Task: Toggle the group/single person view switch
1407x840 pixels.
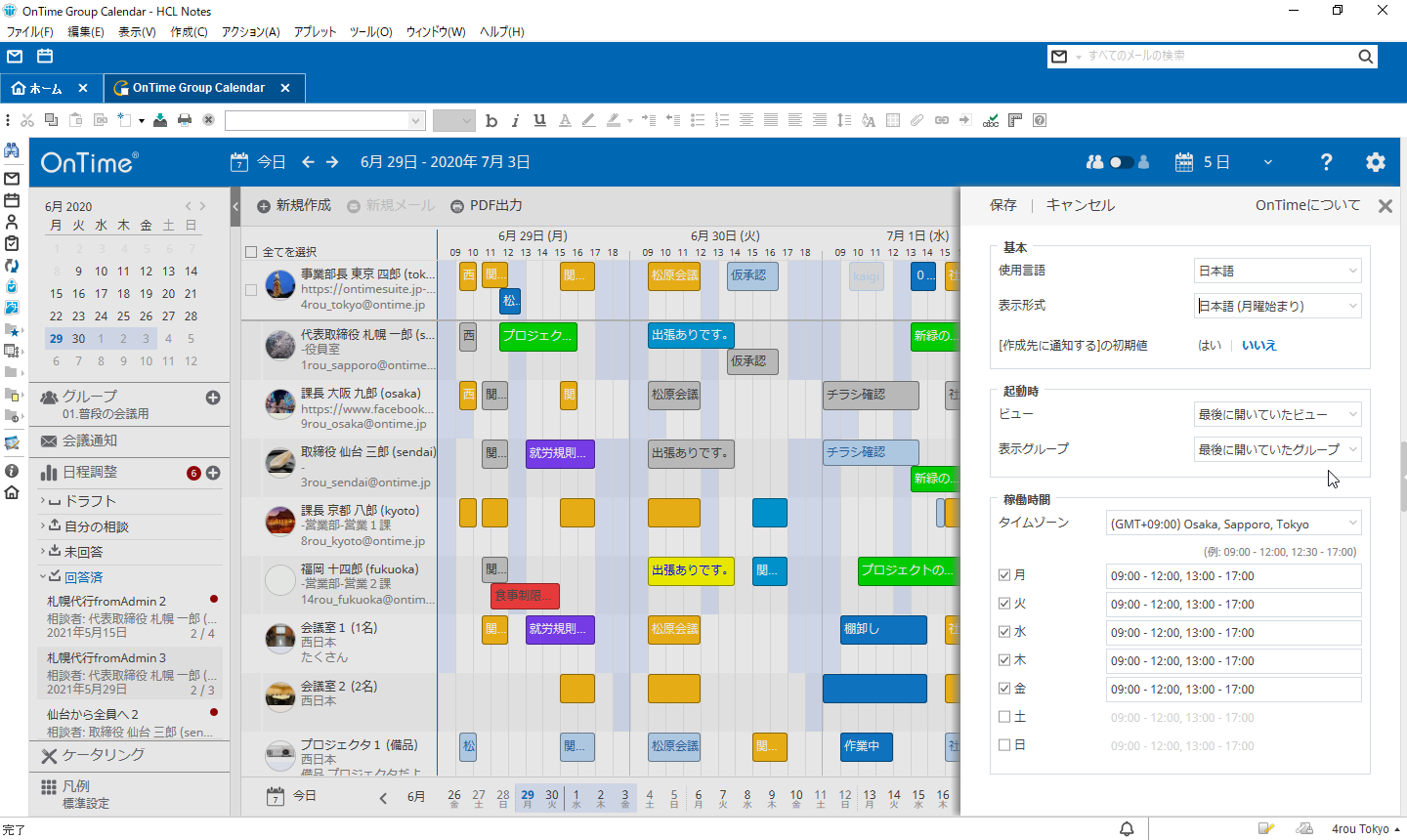Action: (1122, 162)
